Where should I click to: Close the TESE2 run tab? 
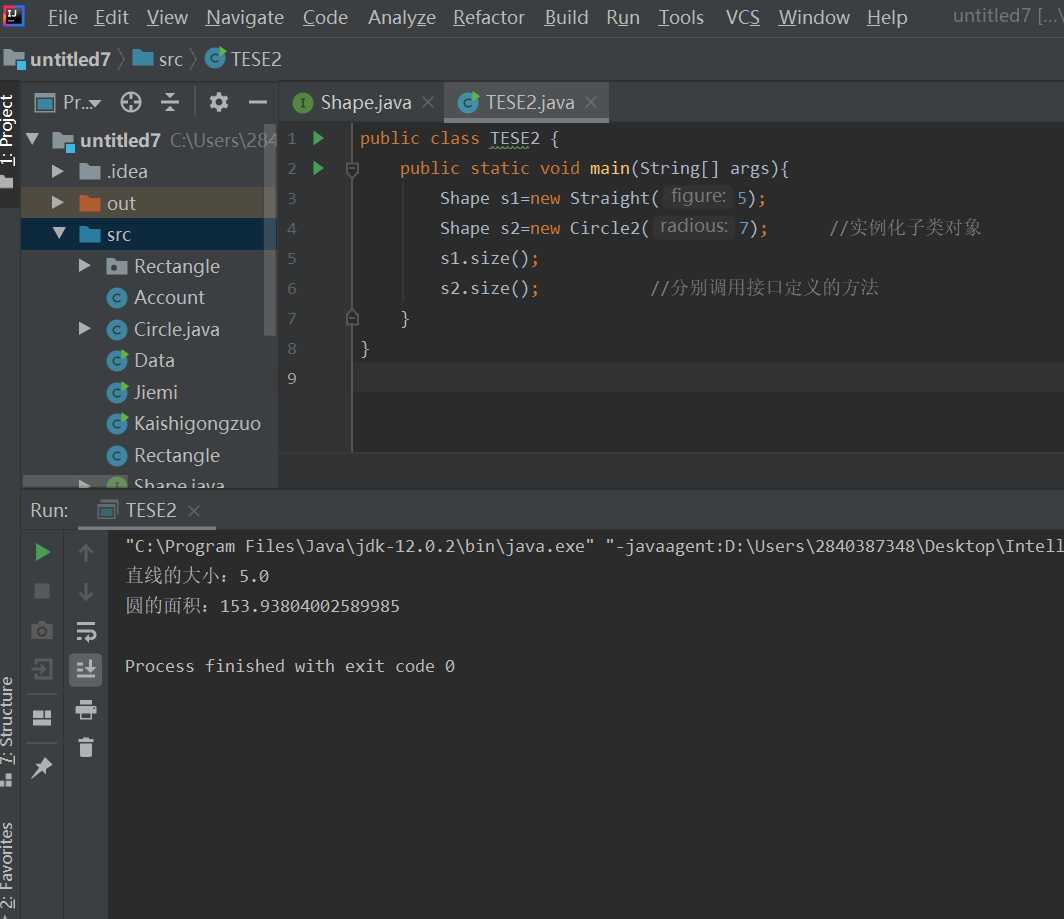click(194, 510)
